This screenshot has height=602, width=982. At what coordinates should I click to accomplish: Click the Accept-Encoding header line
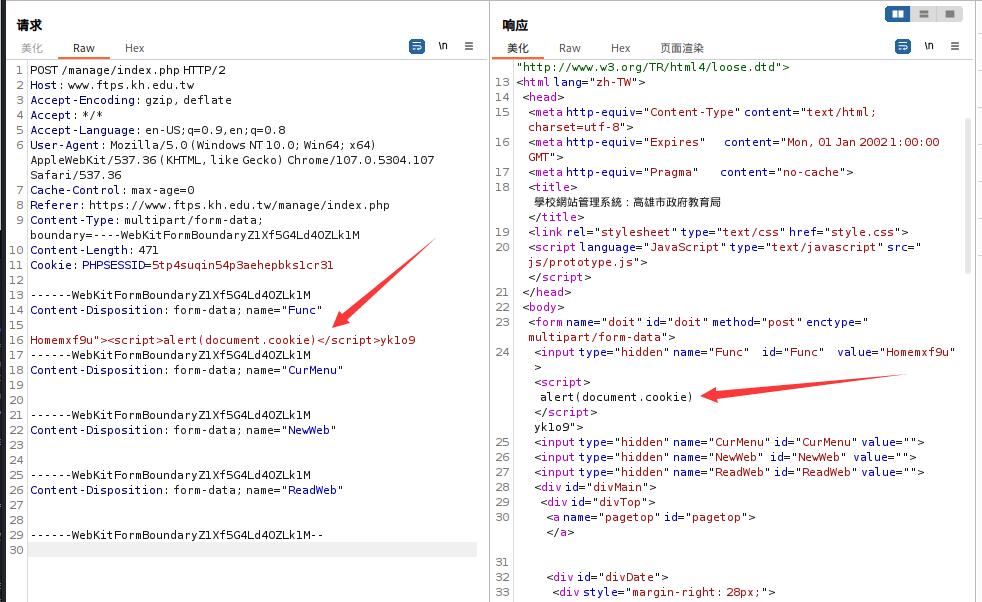[x=131, y=100]
